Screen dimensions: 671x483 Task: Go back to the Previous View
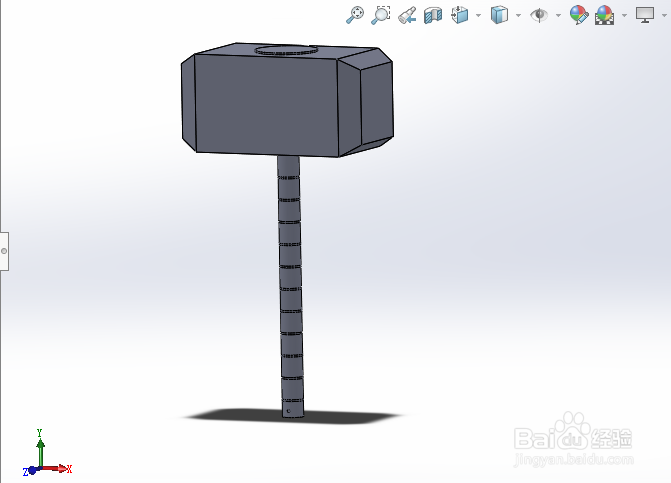point(407,15)
